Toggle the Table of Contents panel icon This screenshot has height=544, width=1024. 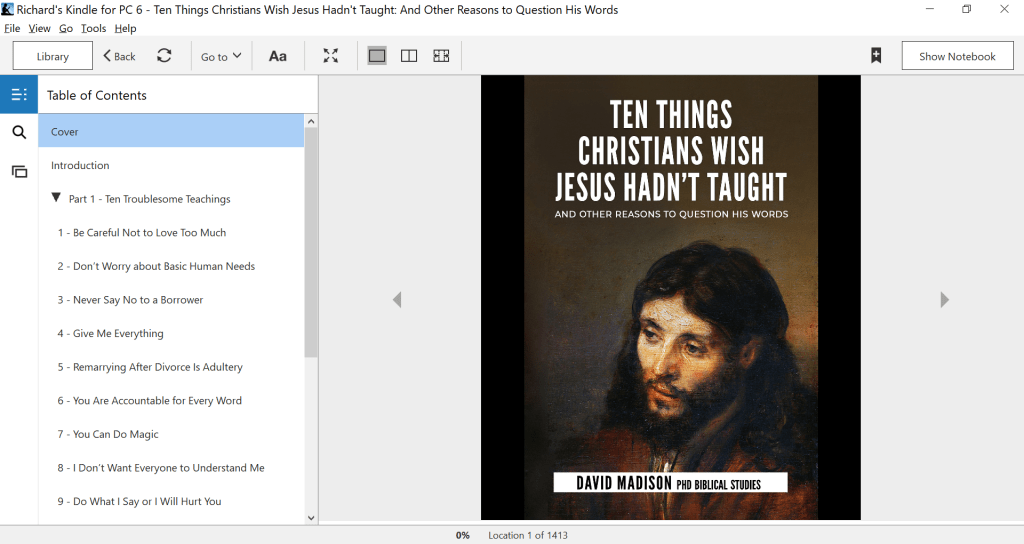tap(19, 95)
